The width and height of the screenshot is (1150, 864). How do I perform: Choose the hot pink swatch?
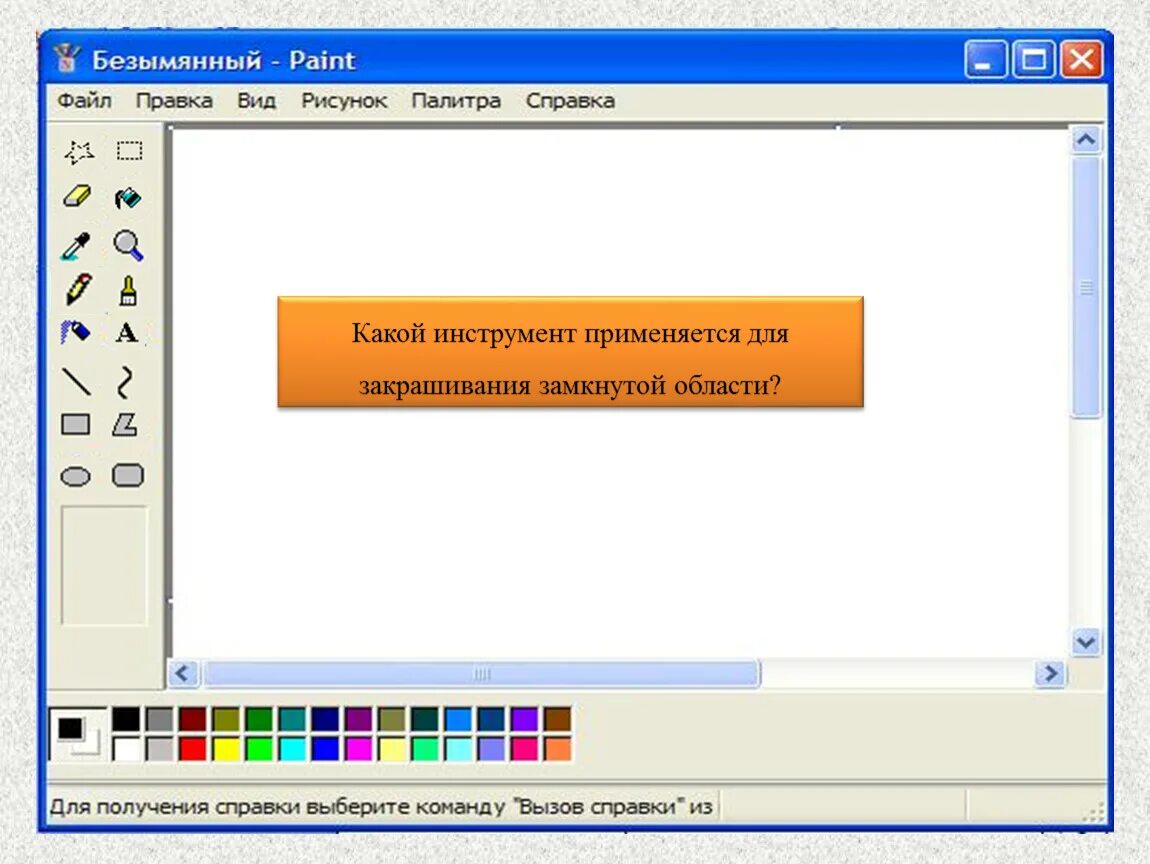[x=524, y=749]
